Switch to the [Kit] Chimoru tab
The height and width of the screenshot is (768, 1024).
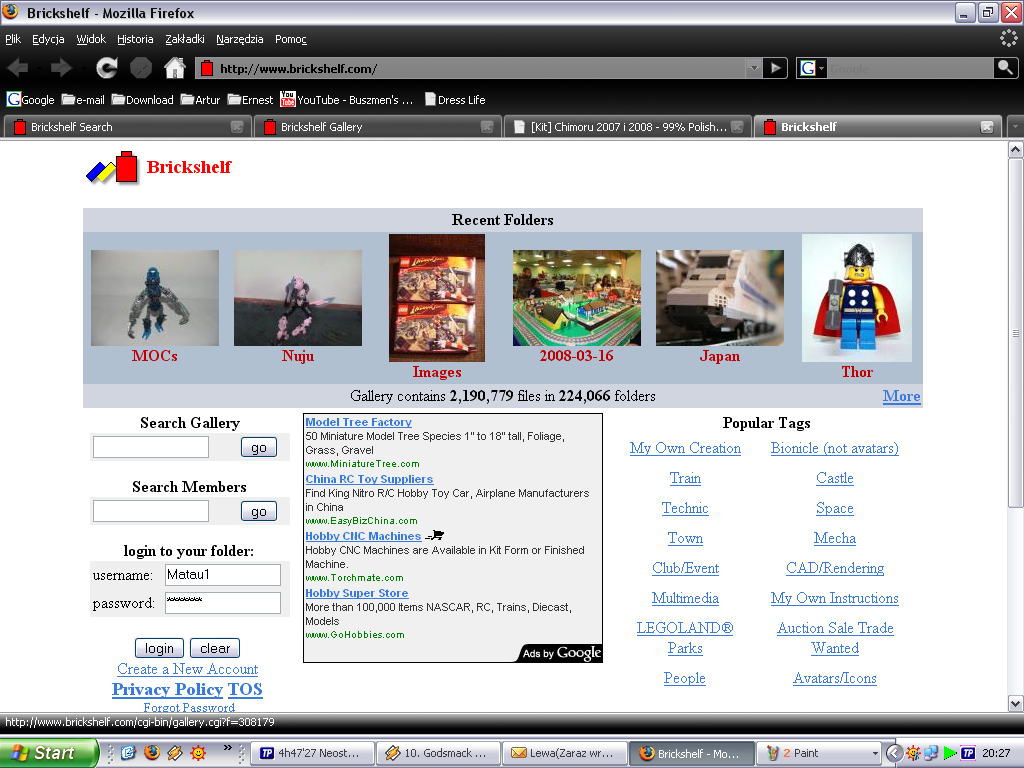[627, 127]
